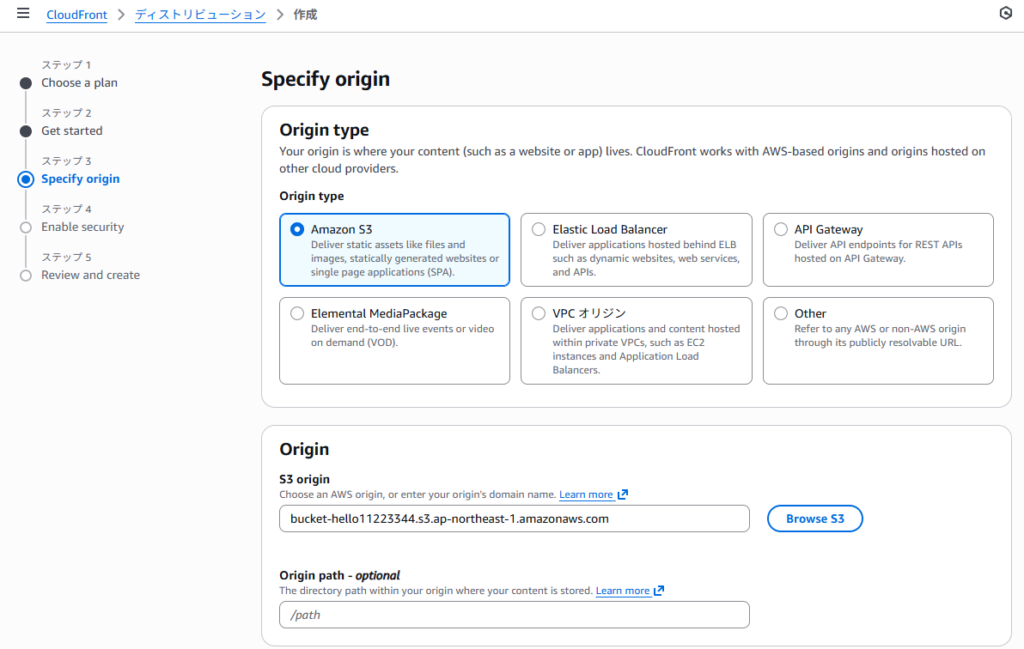Select the Amazon S3 origin type
Screen dimensions: 1024x649
tap(297, 229)
